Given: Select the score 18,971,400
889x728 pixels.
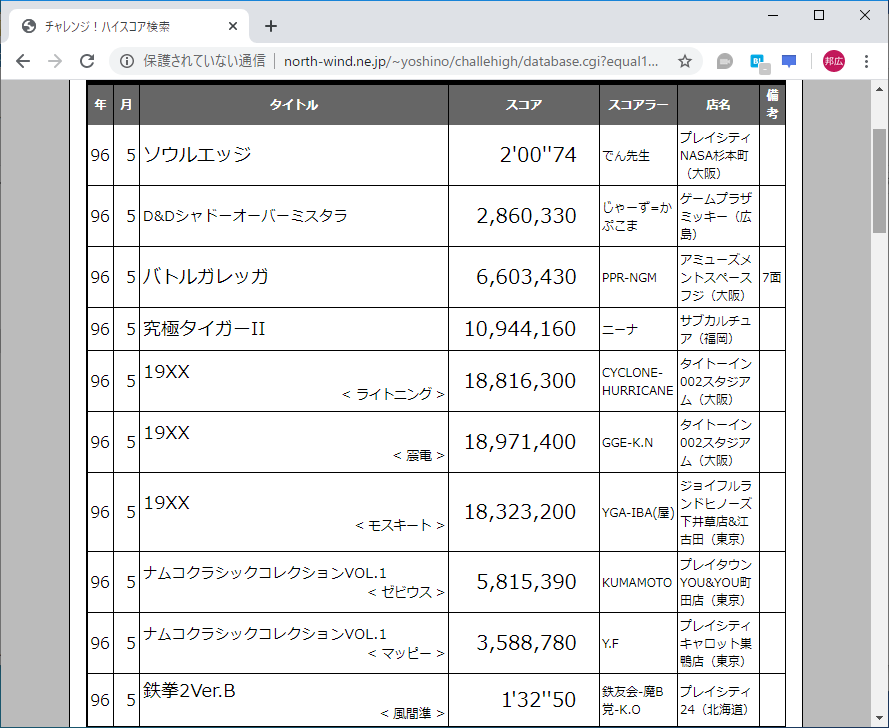Looking at the screenshot, I should tap(520, 442).
